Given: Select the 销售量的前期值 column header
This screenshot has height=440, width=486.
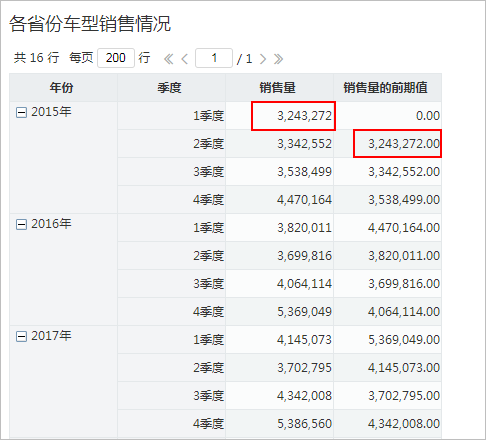Looking at the screenshot, I should tap(388, 88).
